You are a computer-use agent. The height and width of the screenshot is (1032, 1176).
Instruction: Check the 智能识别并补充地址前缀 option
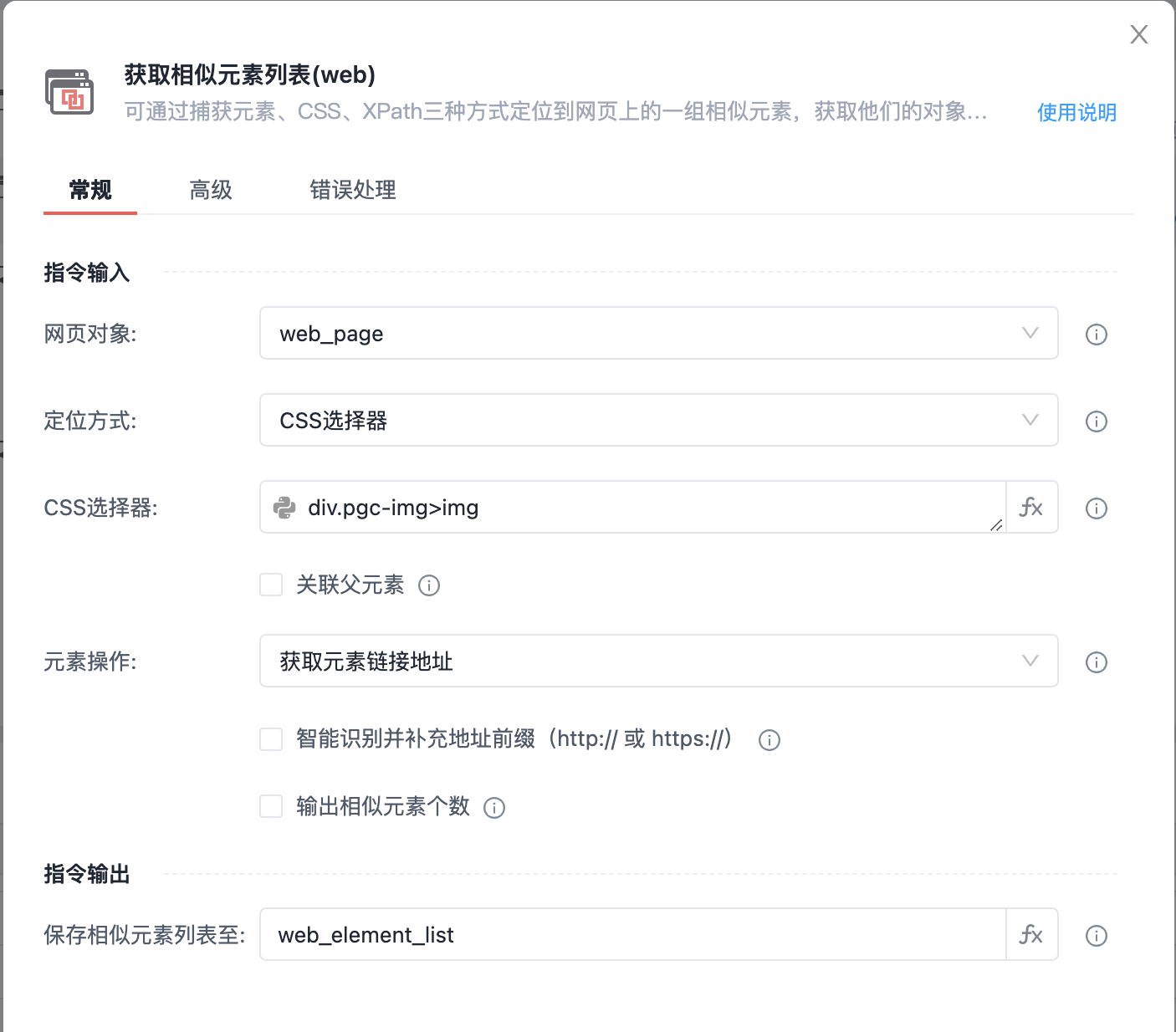(271, 739)
